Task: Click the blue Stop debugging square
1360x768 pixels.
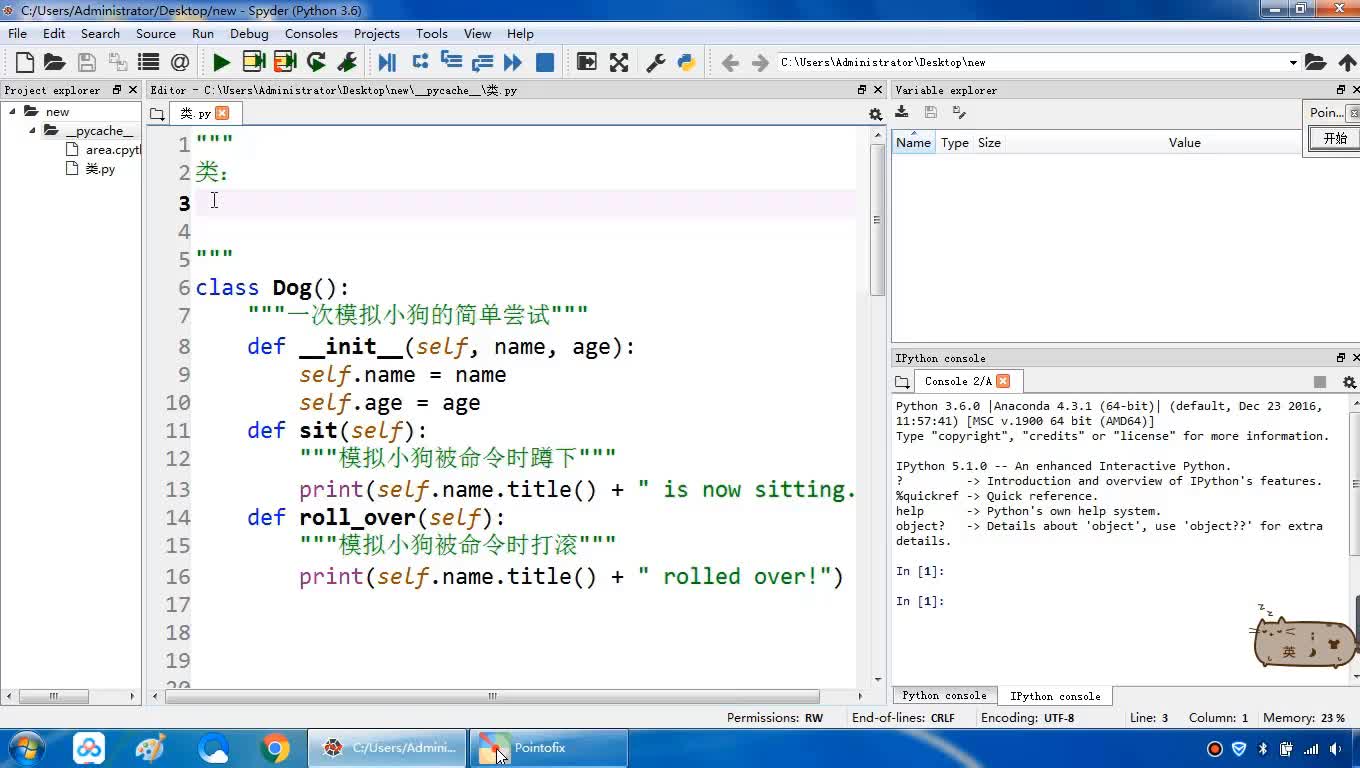Action: pos(545,63)
